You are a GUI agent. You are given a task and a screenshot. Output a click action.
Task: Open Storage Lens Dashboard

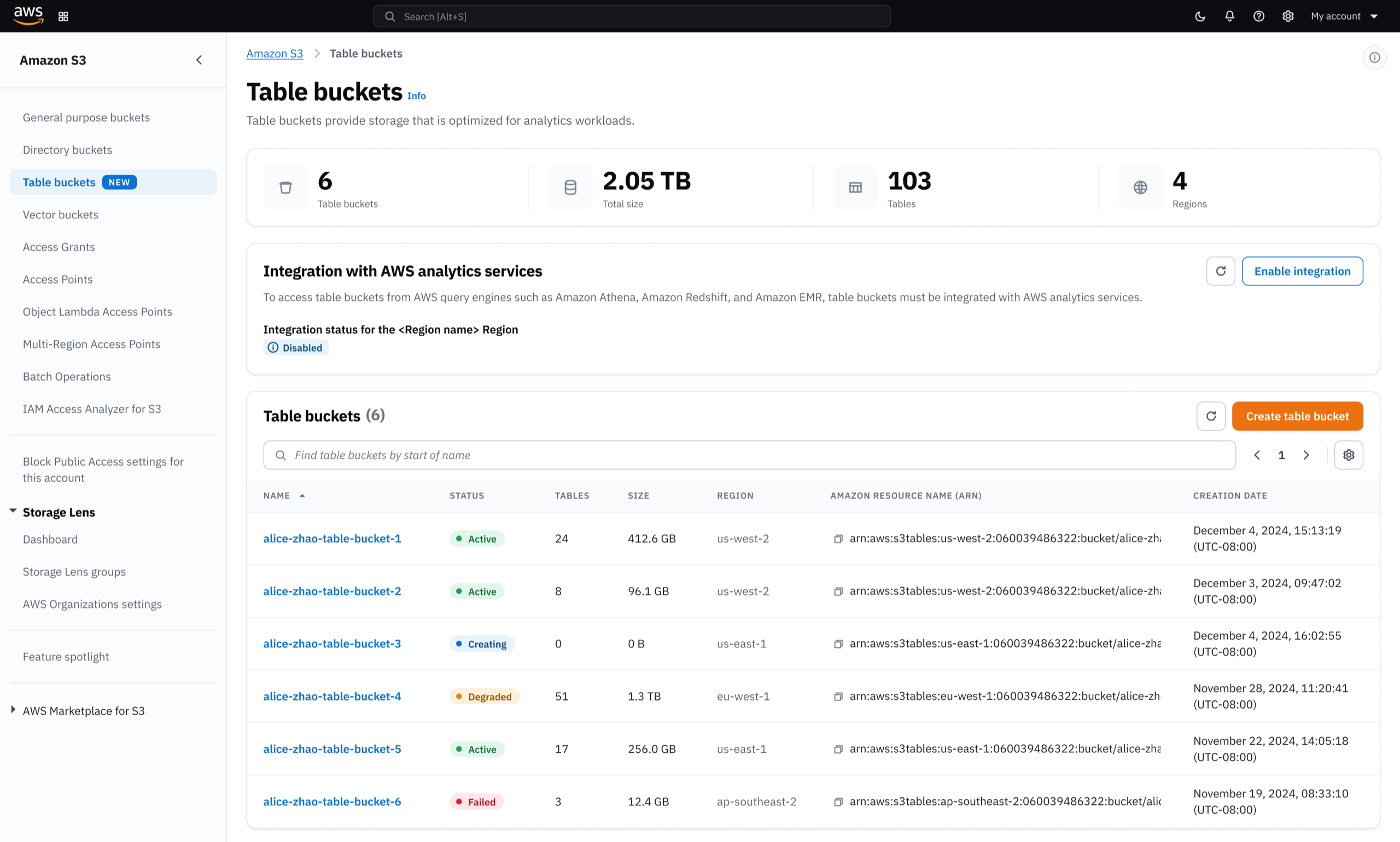50,539
